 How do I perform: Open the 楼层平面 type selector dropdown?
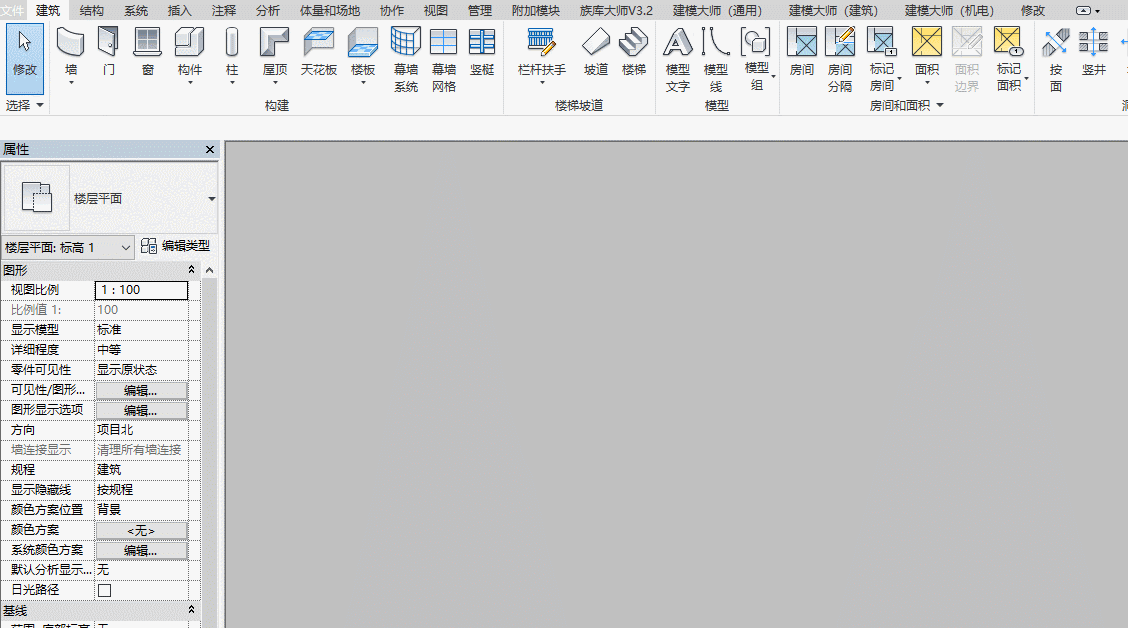[x=212, y=199]
